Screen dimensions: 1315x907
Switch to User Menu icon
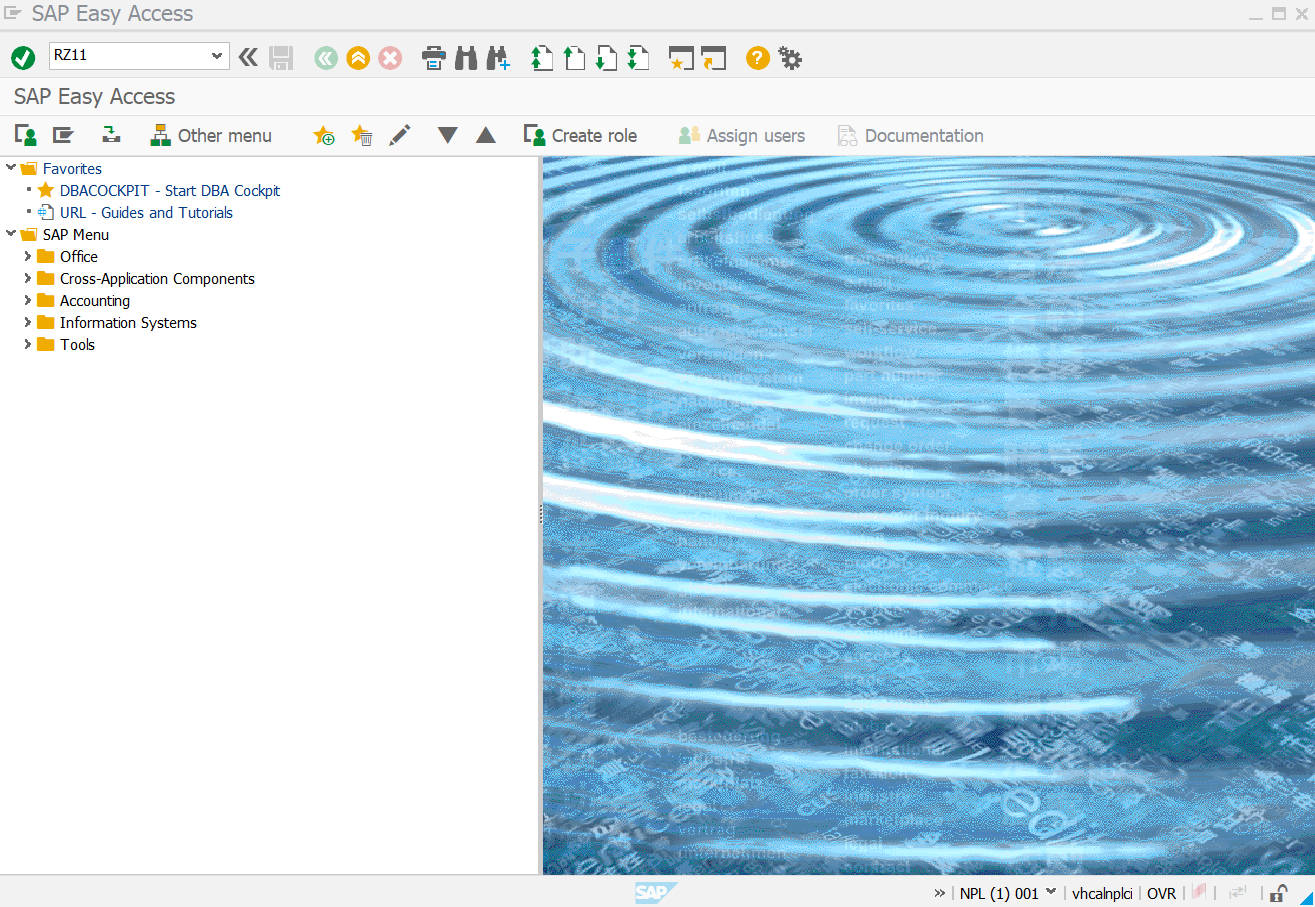(26, 135)
